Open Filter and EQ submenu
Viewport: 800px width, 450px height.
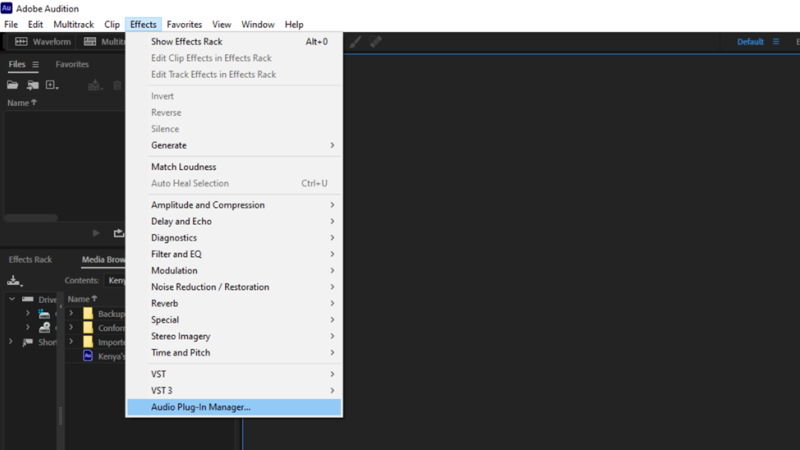tap(234, 254)
